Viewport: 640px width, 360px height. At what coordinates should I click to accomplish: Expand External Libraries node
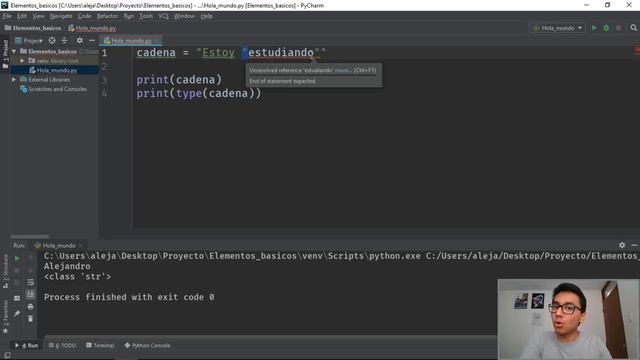pos(14,80)
